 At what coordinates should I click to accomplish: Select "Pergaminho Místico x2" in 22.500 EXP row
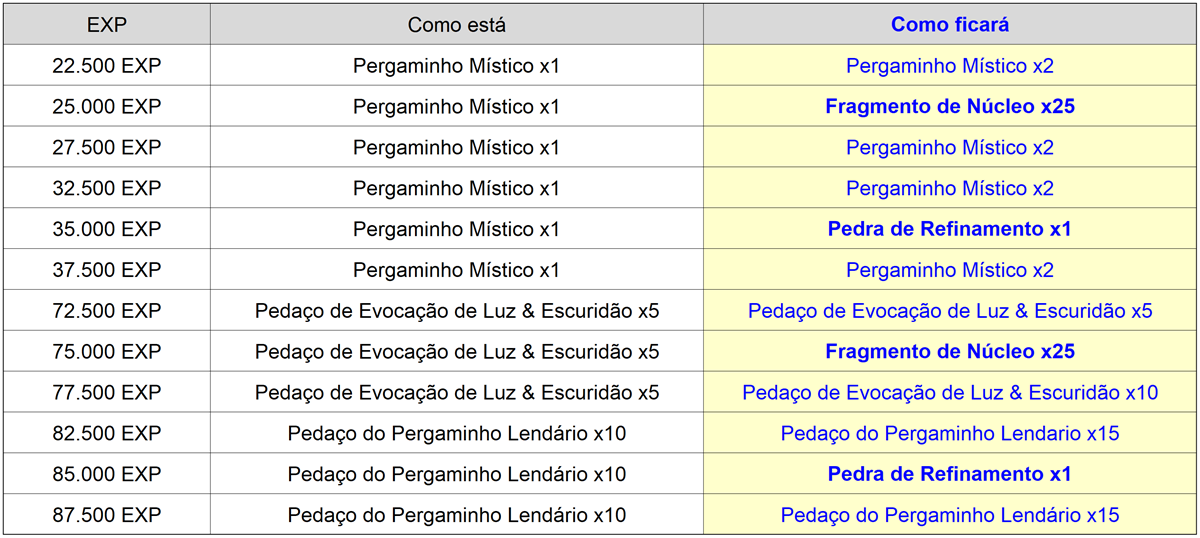[x=949, y=66]
